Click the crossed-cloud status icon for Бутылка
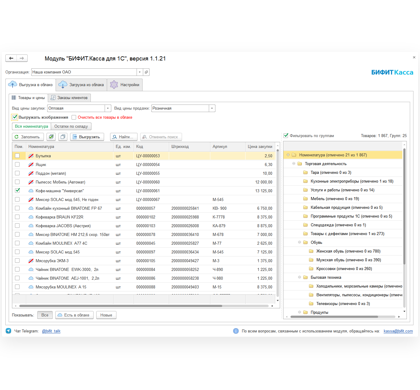The image size is (420, 390). pos(31,156)
